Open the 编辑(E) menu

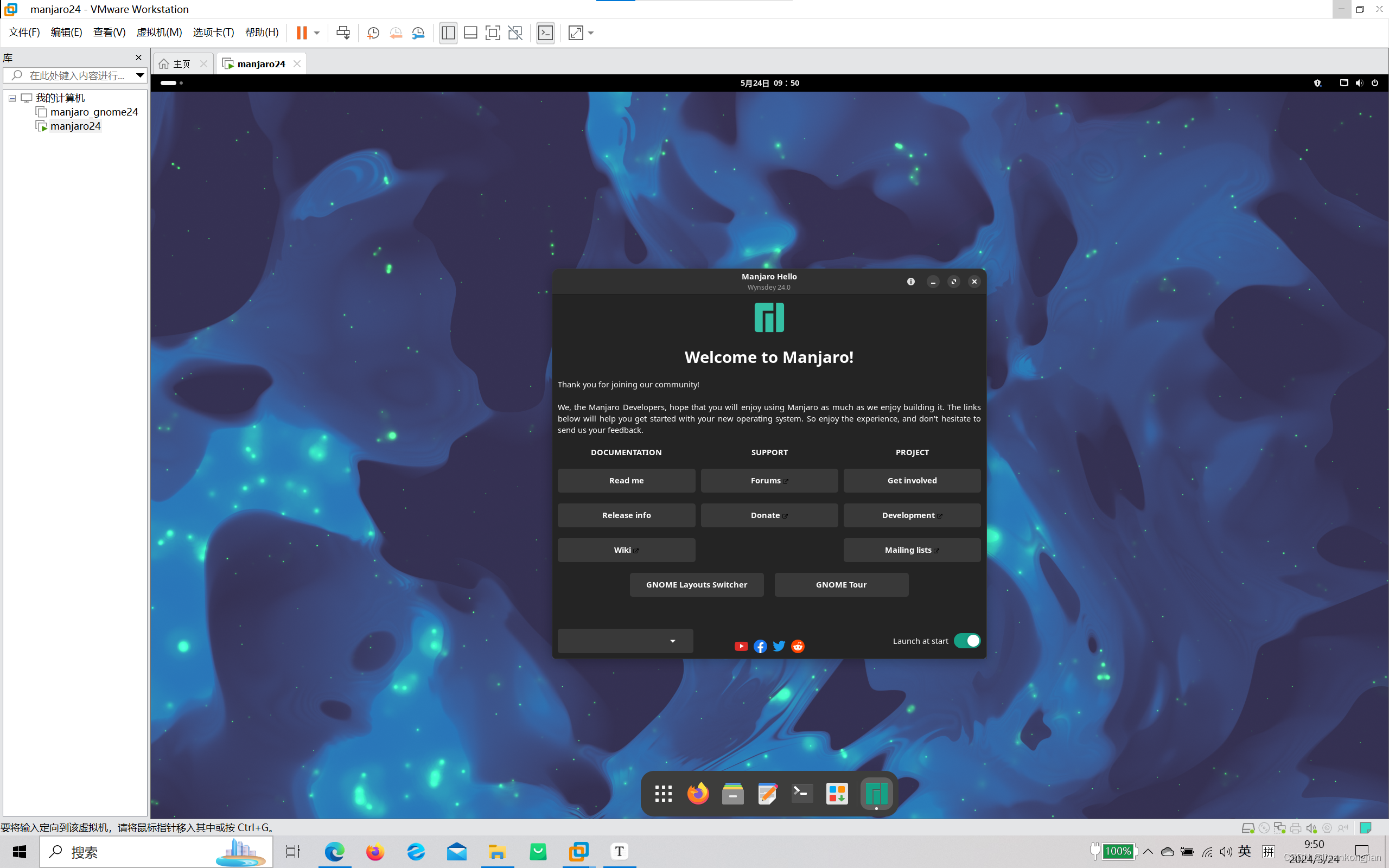[67, 32]
